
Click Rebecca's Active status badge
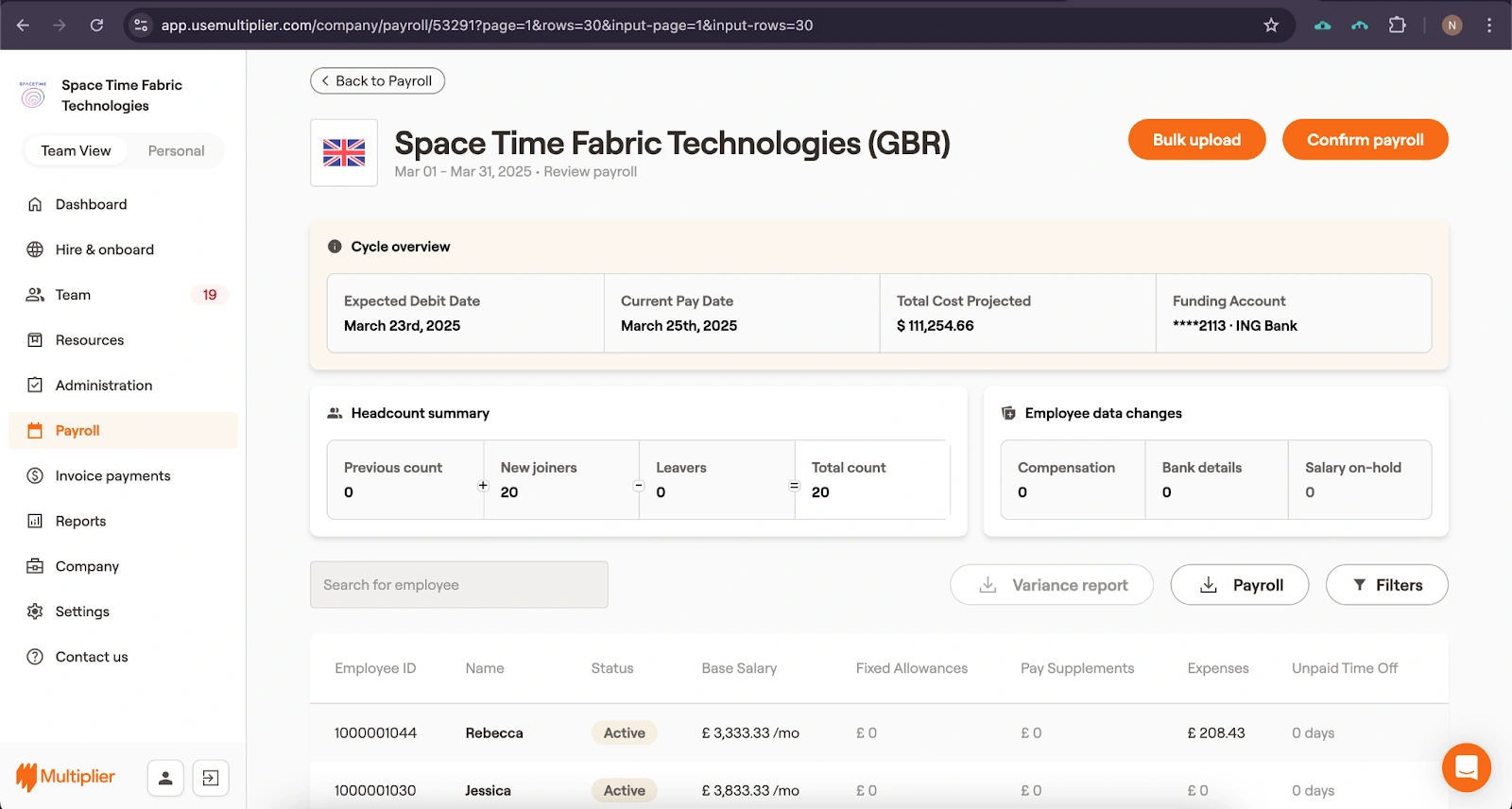tap(625, 733)
